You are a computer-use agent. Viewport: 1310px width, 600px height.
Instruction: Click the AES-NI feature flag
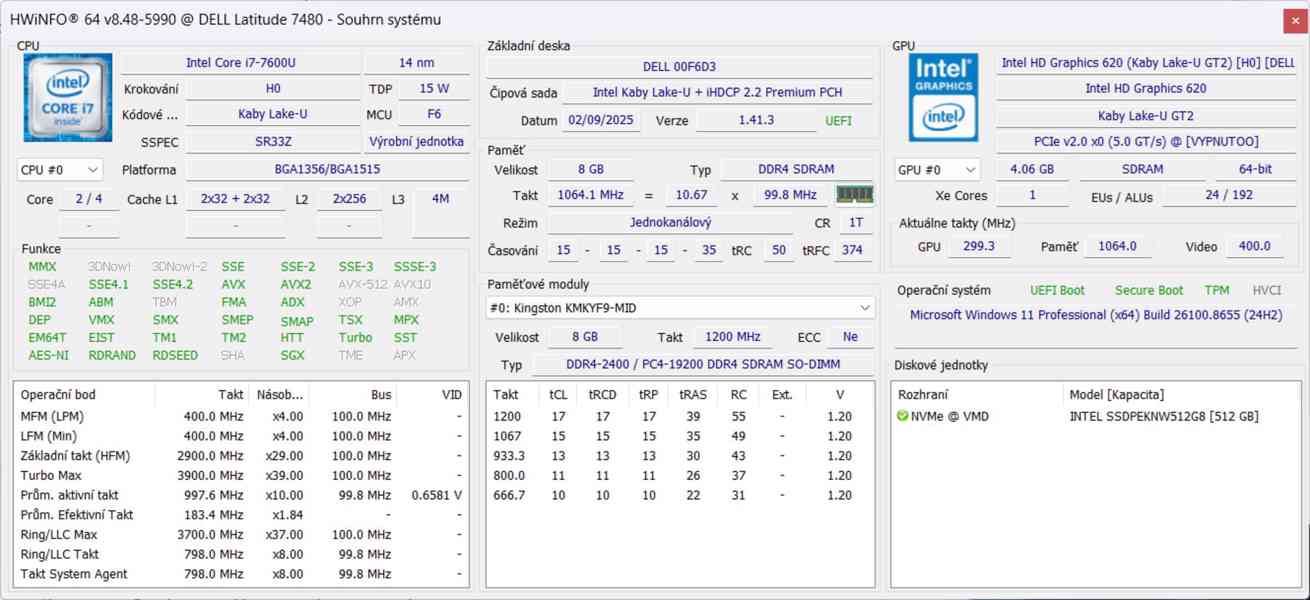(49, 355)
